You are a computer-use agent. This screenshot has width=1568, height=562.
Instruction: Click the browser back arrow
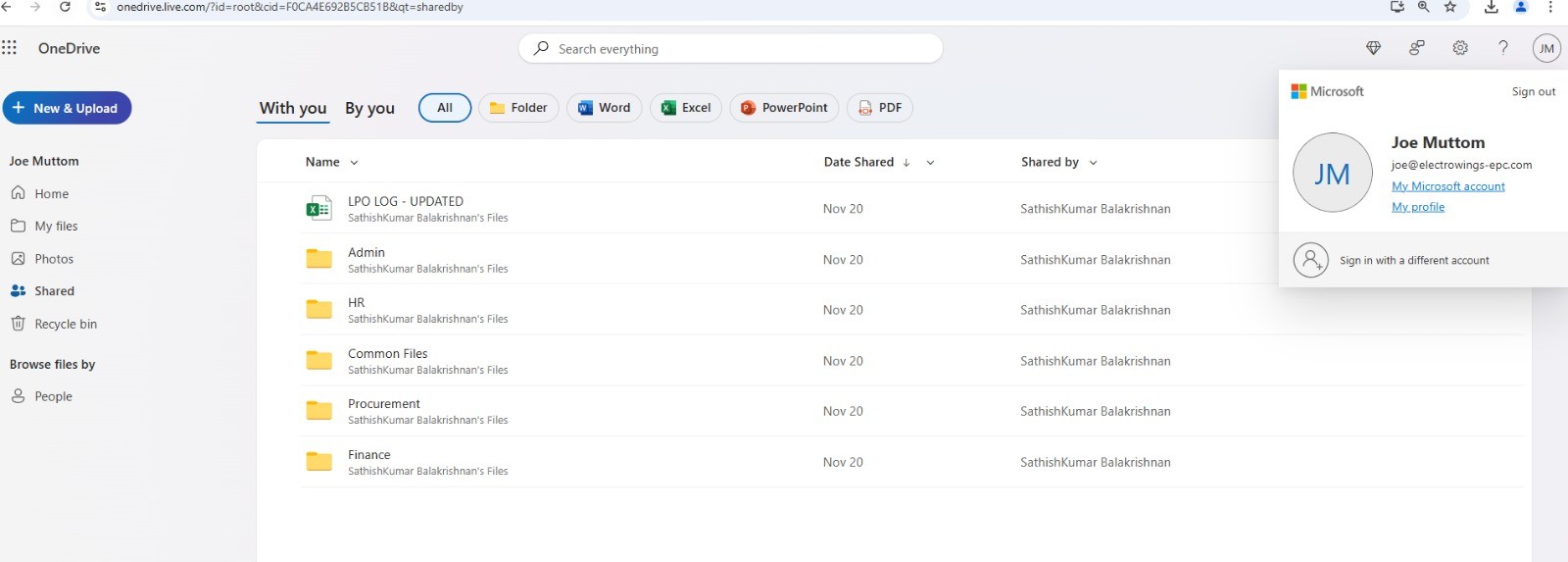(x=6, y=7)
